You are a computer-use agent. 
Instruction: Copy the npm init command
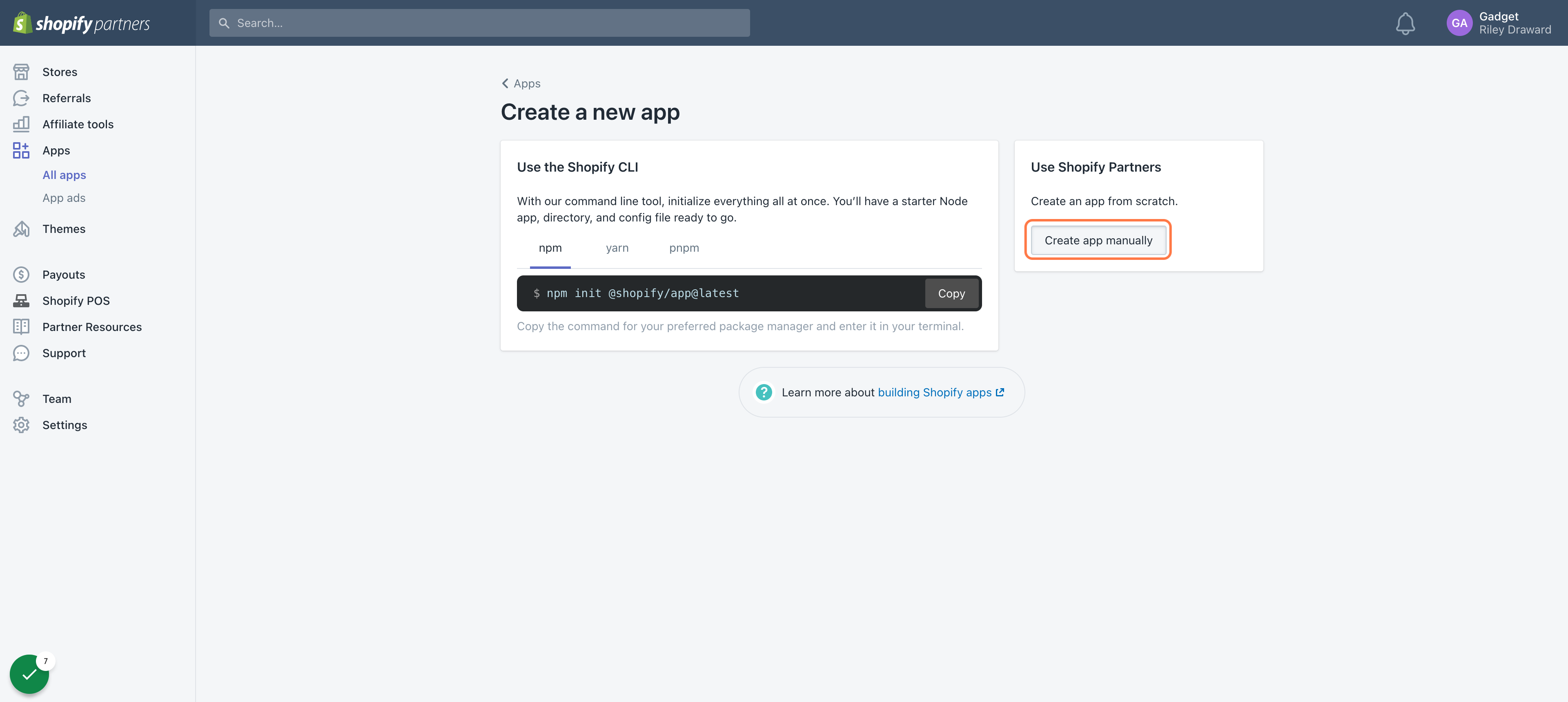[x=951, y=294]
